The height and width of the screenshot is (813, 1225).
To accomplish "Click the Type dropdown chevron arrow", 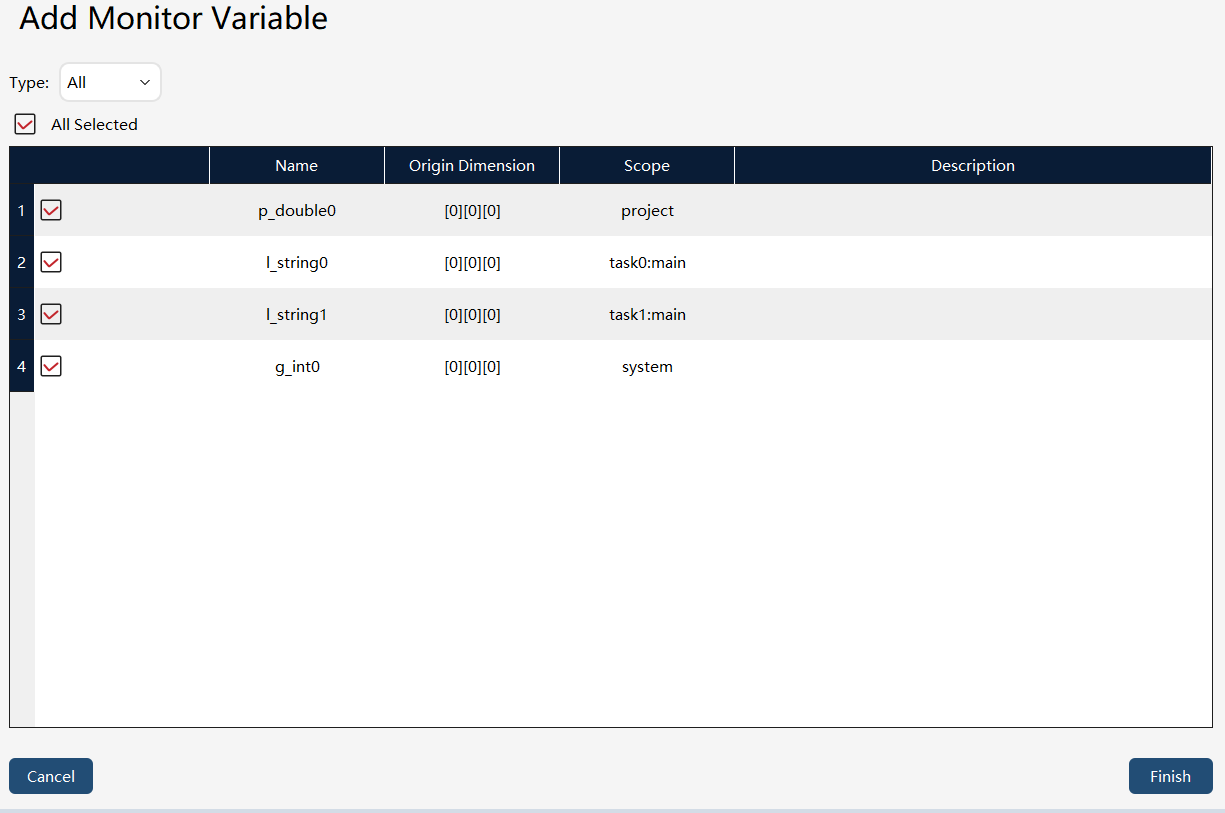I will 145,82.
